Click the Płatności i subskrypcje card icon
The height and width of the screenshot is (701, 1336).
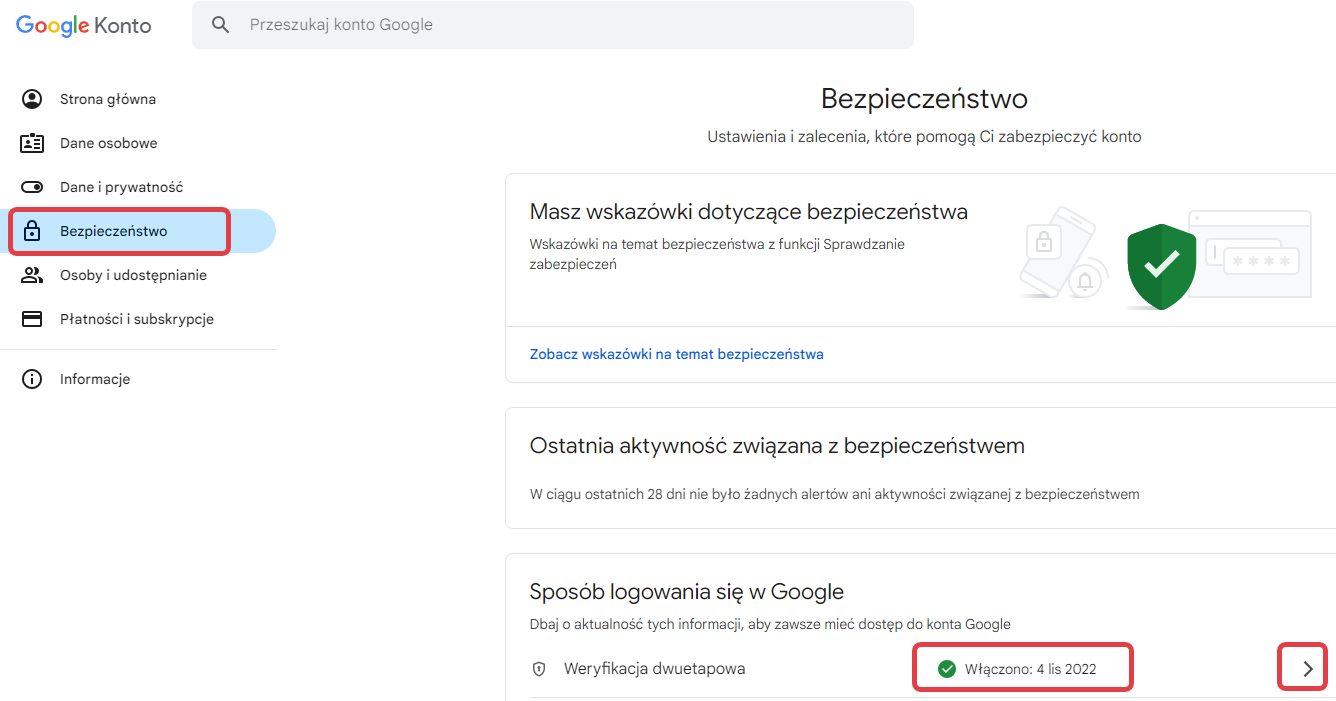click(x=32, y=319)
